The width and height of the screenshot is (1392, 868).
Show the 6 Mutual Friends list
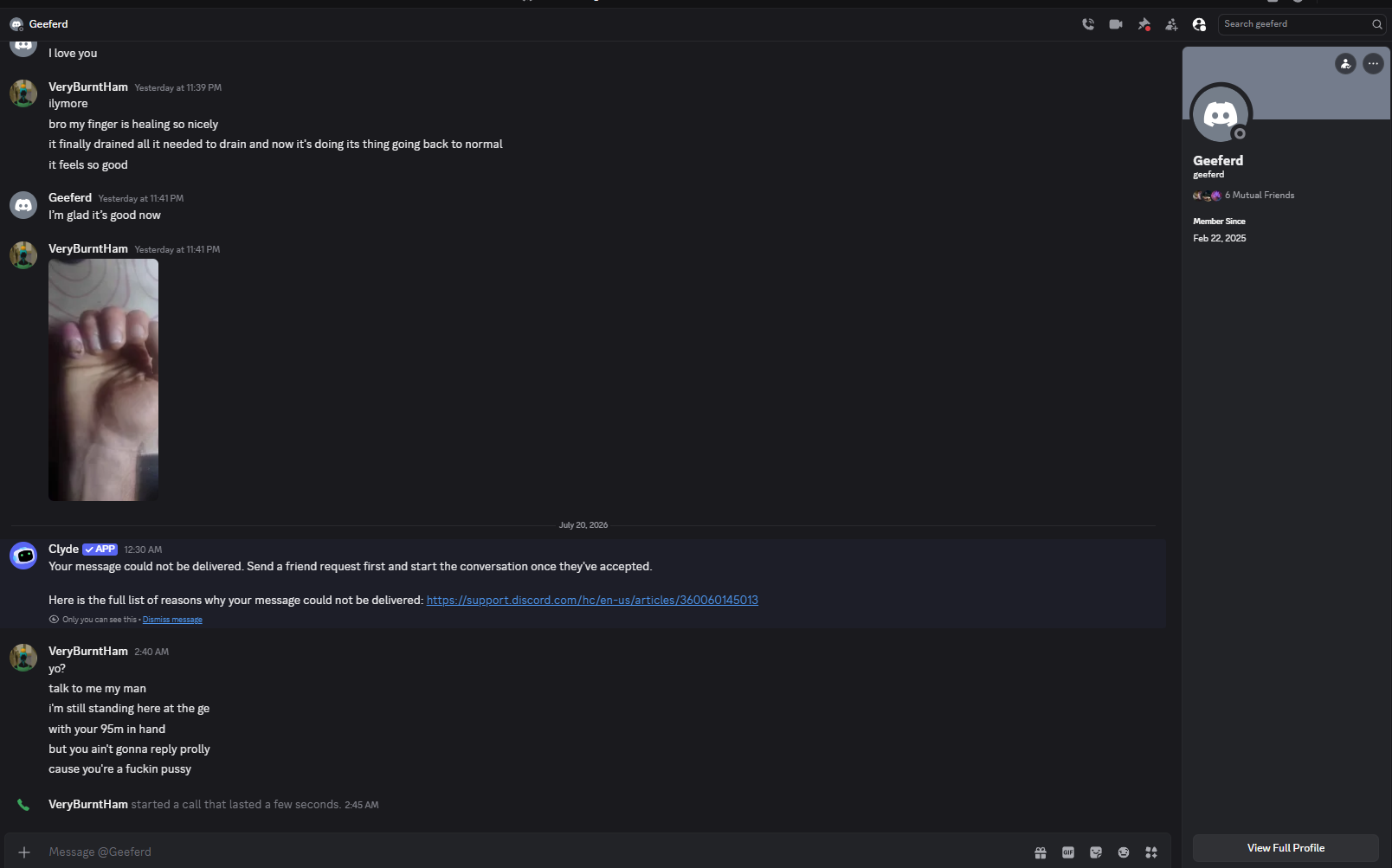click(x=1260, y=196)
